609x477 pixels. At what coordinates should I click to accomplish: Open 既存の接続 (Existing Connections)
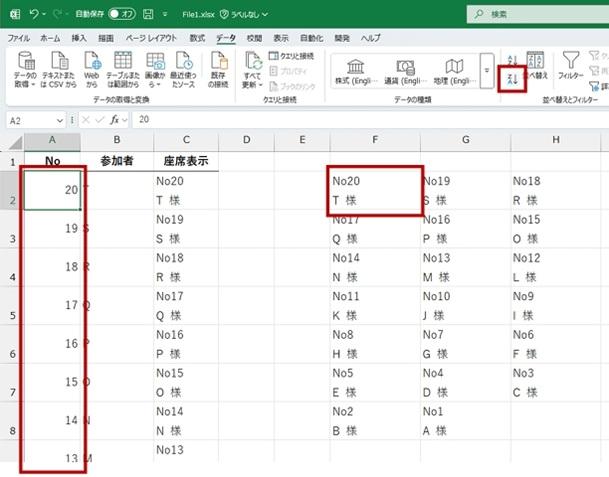coord(219,70)
